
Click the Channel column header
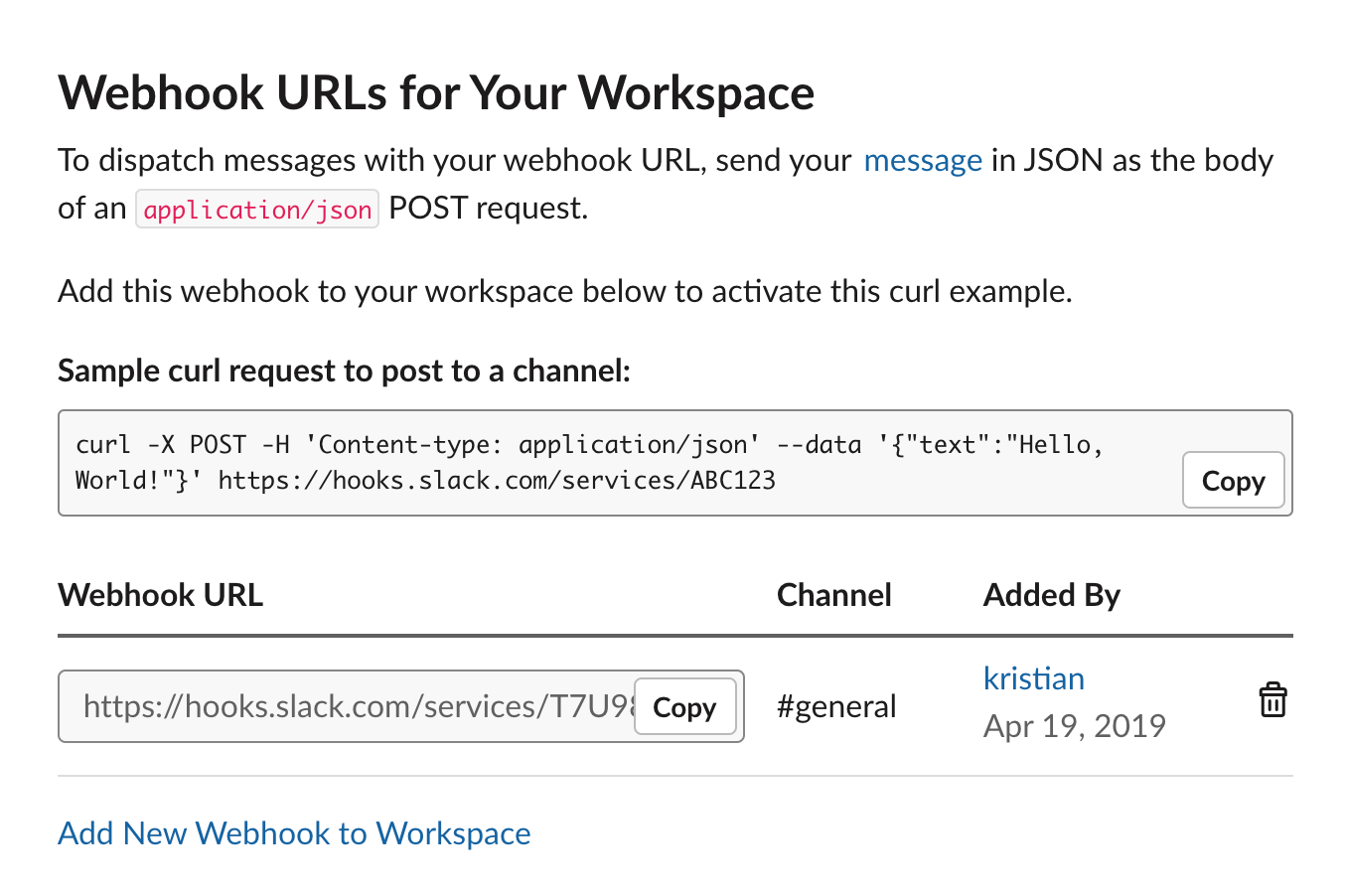[x=833, y=594]
